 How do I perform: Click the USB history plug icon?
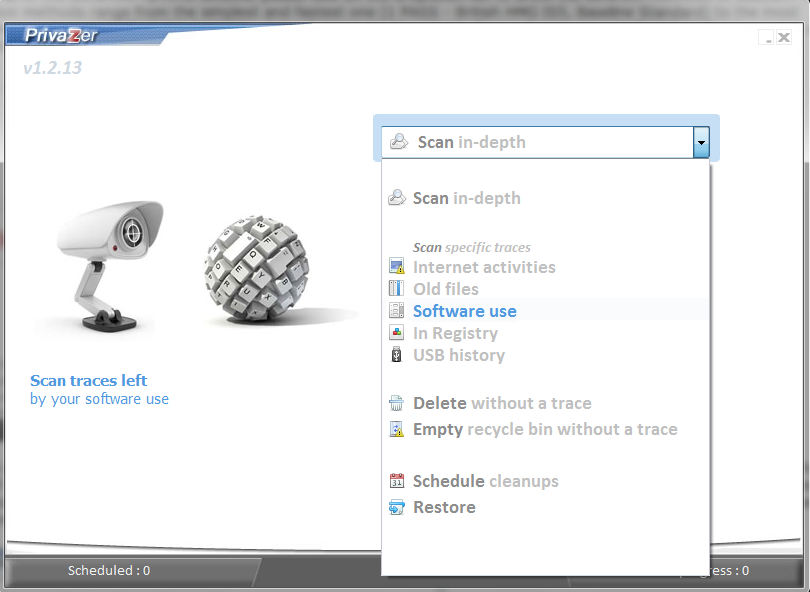[x=396, y=355]
